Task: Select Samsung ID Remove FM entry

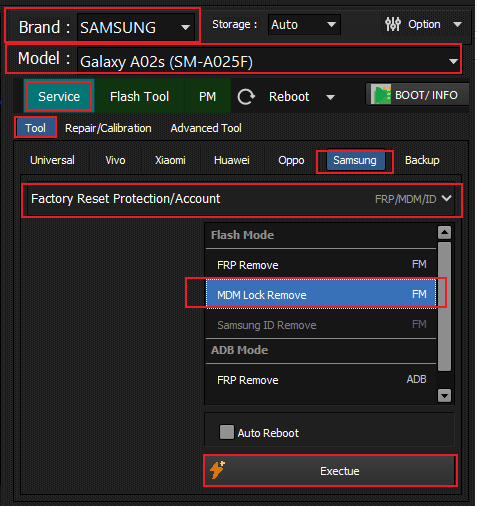Action: point(321,324)
